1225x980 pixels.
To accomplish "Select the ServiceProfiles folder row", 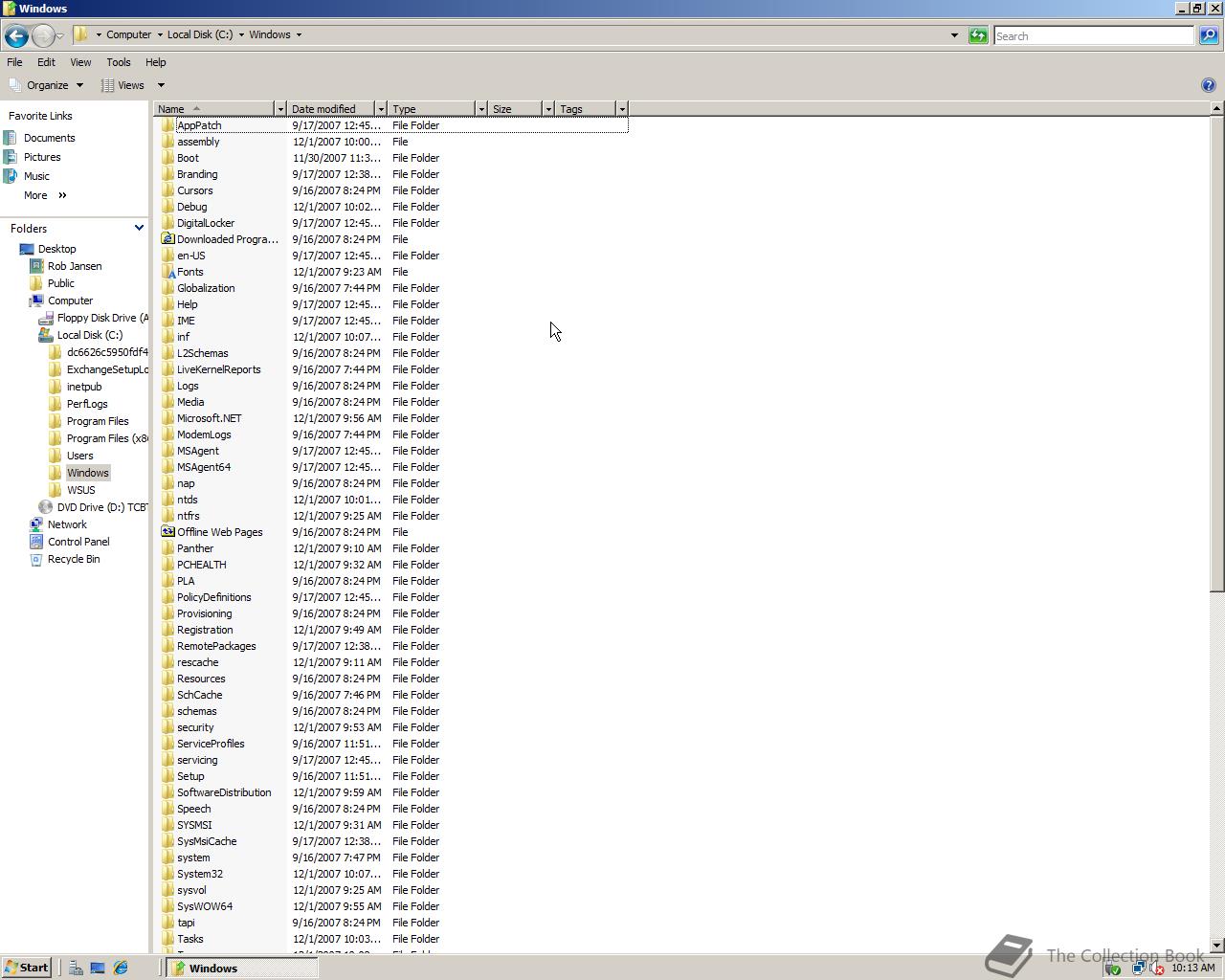I will pyautogui.click(x=390, y=744).
